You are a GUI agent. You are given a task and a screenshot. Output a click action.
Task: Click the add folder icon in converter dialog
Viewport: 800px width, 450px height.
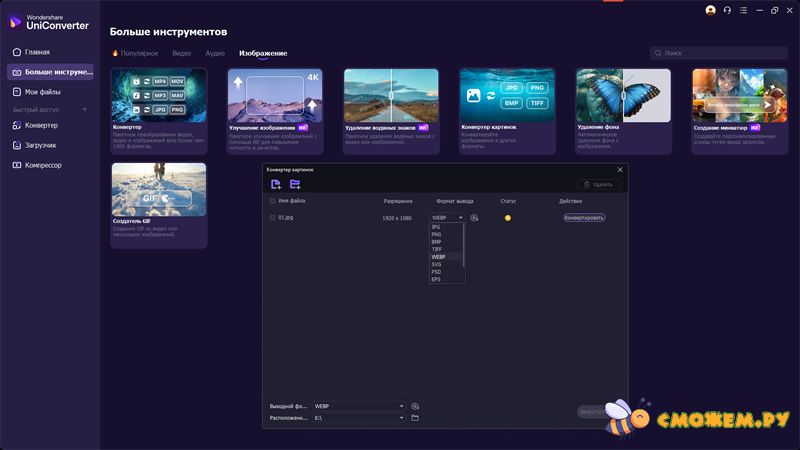point(295,184)
